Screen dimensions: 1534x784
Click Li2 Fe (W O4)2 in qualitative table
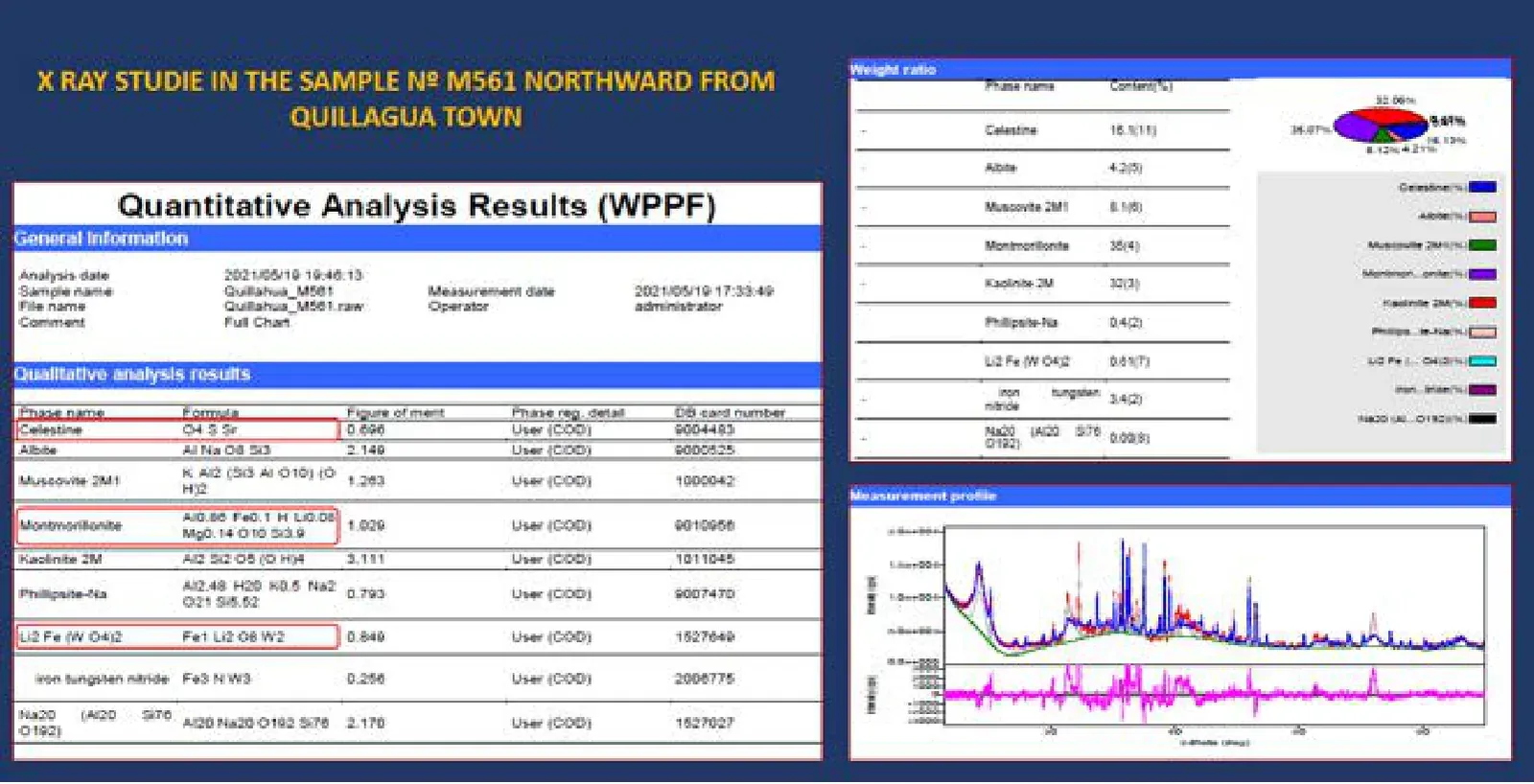[70, 636]
